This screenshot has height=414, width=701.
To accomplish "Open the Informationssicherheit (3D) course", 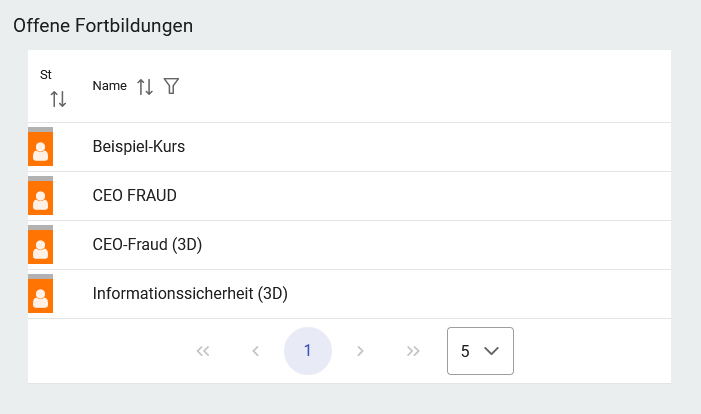I will (x=190, y=294).
